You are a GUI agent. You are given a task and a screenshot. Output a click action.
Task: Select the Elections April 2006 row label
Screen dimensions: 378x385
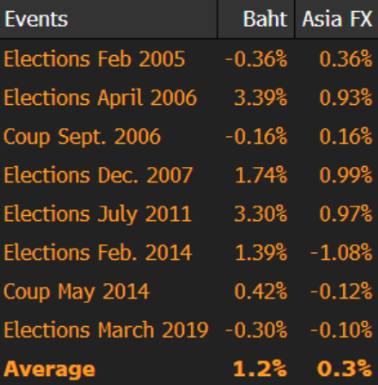(100, 98)
